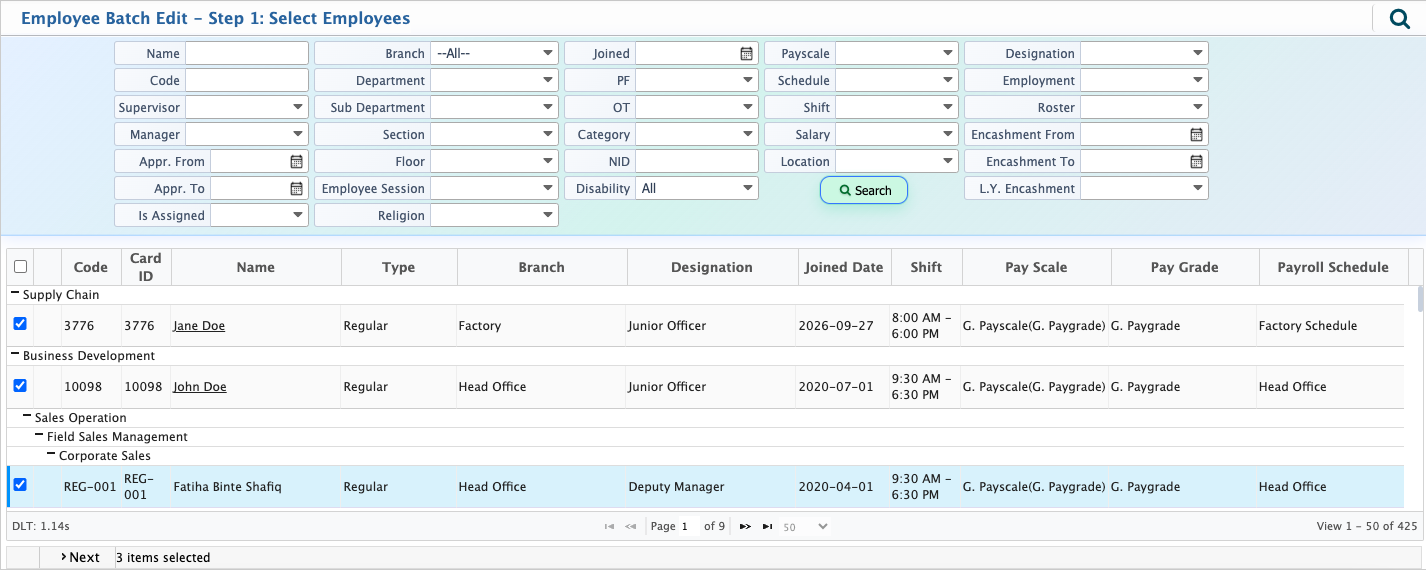This screenshot has width=1426, height=570.
Task: Open the Roster dropdown
Action: click(1144, 107)
